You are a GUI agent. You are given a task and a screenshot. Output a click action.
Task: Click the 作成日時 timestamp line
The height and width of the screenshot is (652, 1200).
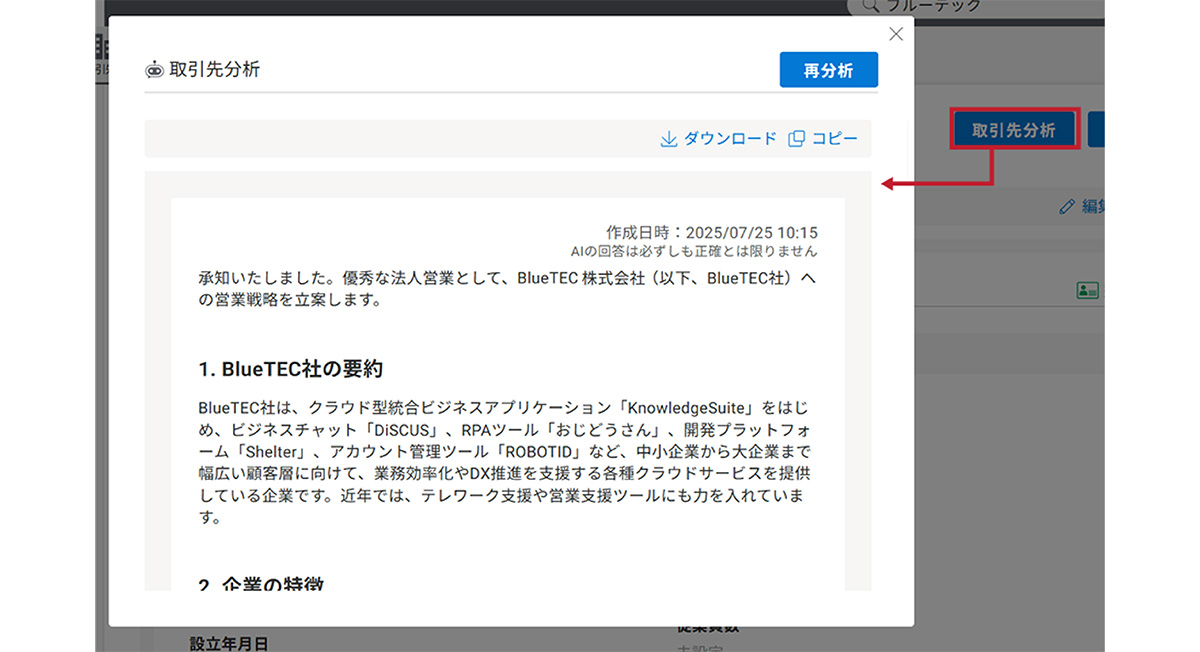click(x=711, y=232)
